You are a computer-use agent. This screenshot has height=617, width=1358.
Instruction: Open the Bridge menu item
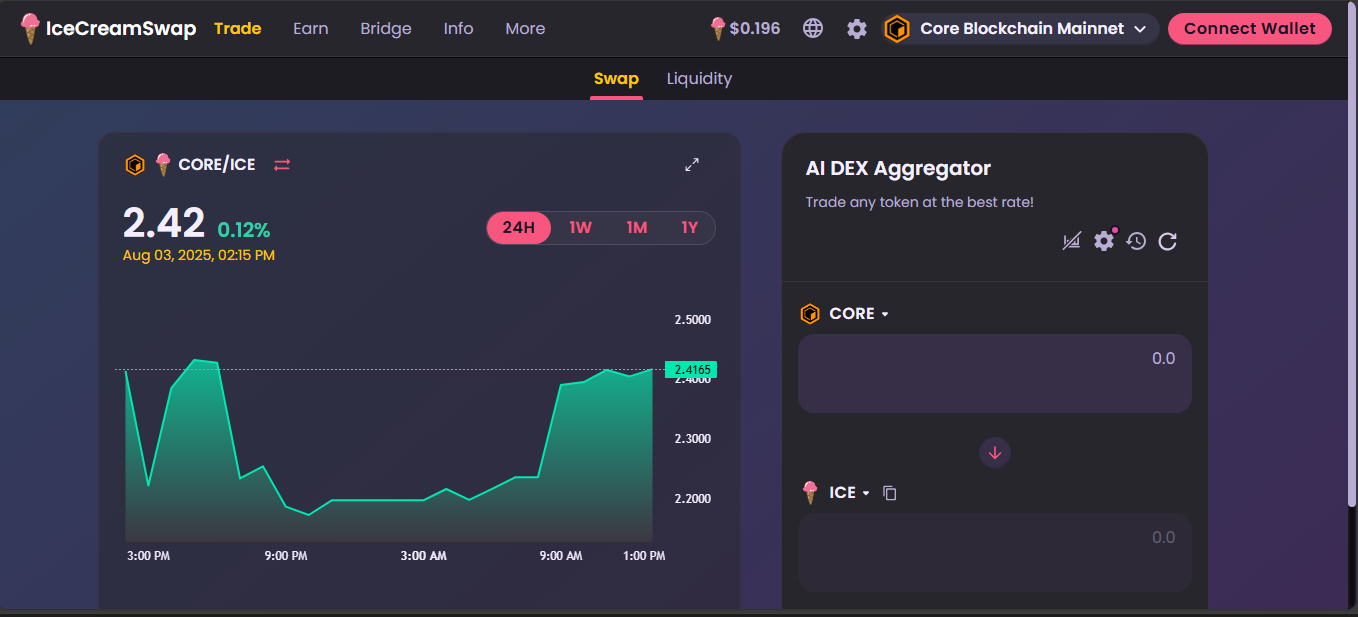point(386,28)
